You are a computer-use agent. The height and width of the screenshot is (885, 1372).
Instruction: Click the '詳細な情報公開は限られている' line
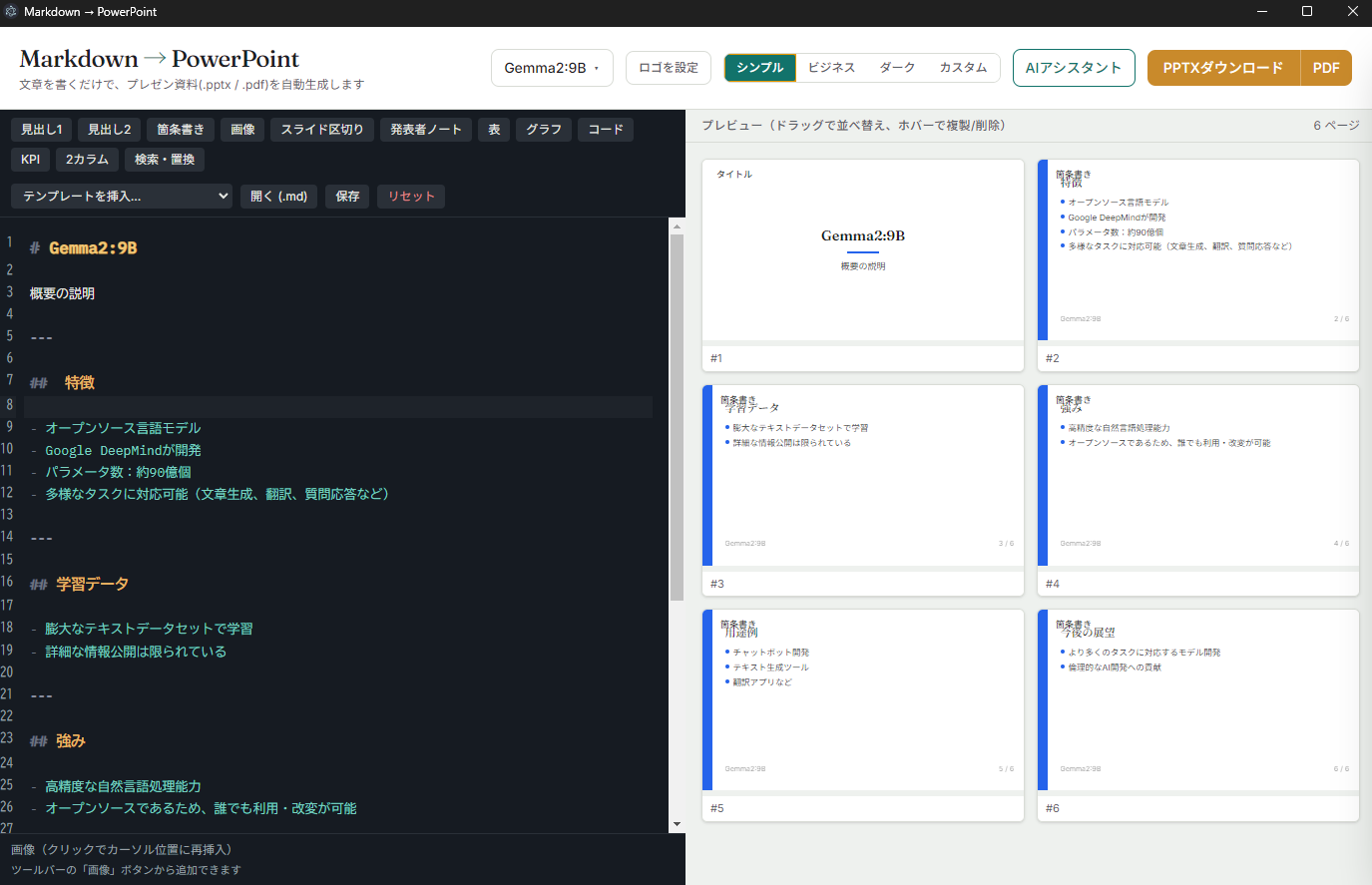tap(129, 652)
